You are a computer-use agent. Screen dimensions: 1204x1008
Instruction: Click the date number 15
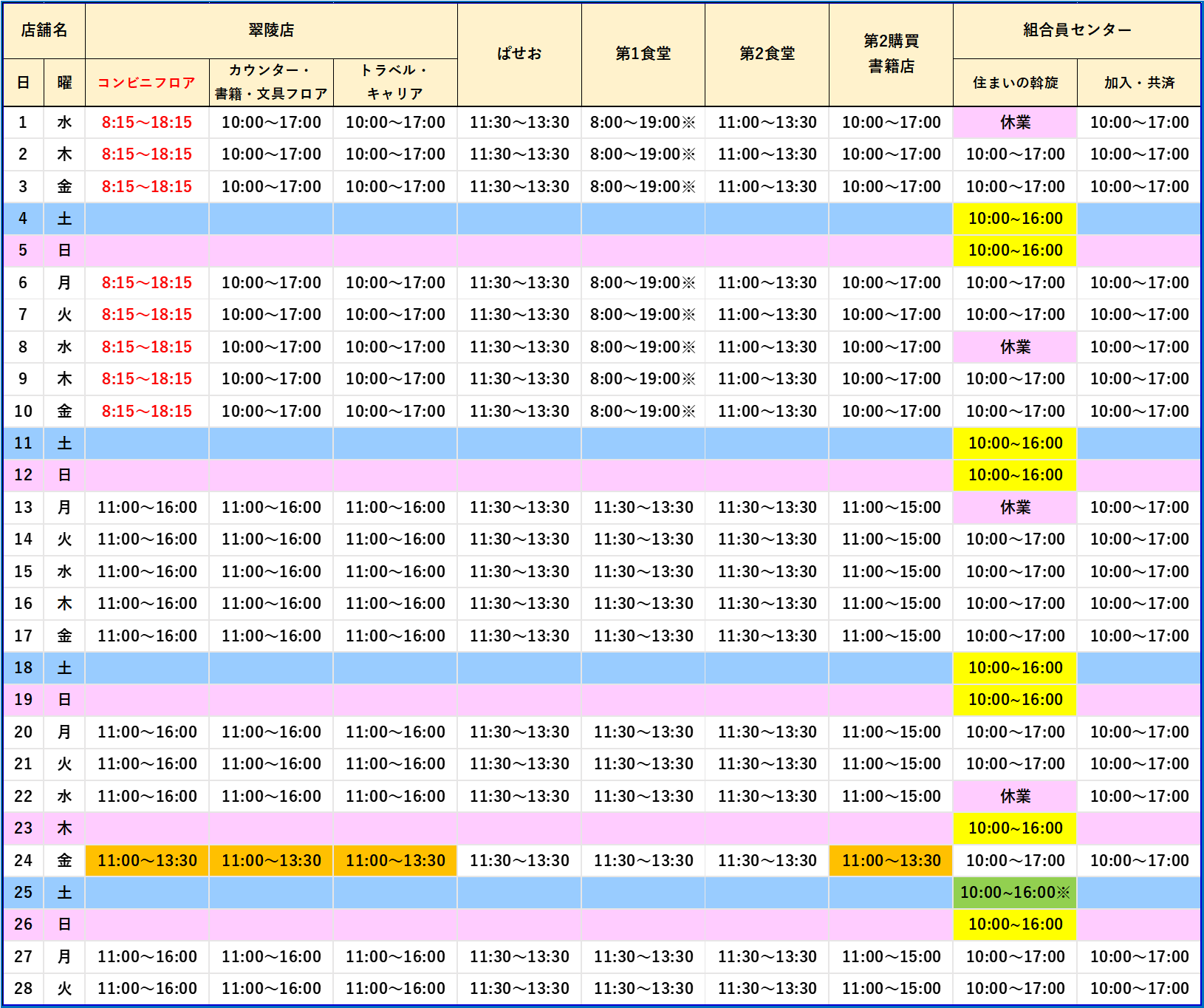point(24,572)
